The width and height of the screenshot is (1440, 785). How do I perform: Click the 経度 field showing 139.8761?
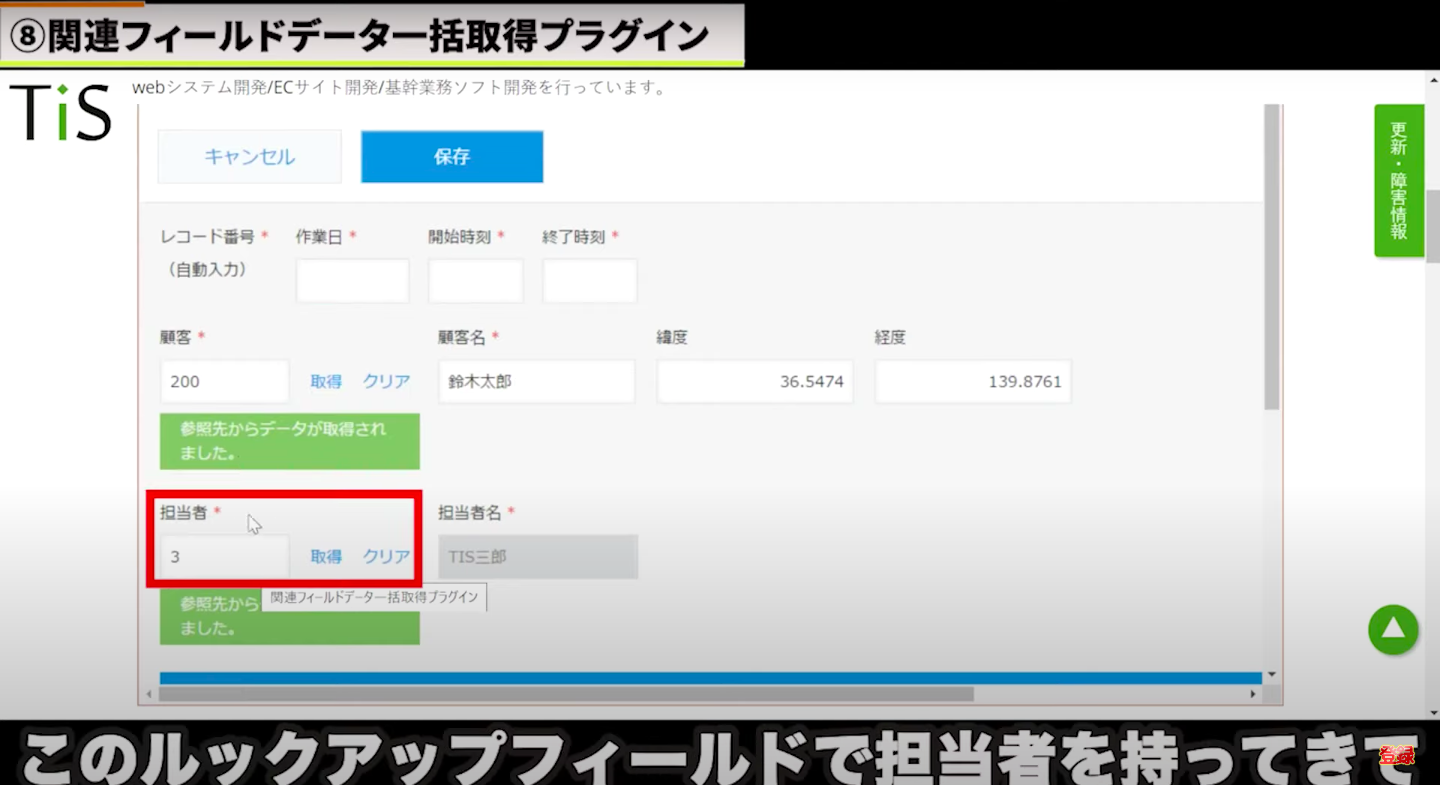click(972, 382)
